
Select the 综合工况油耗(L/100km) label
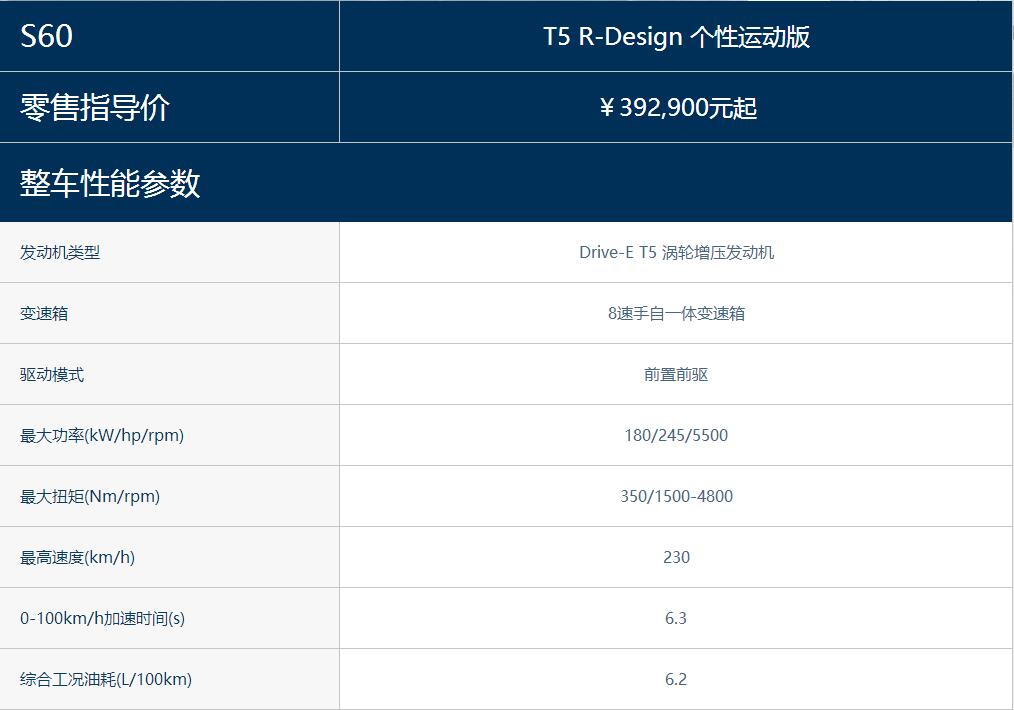(106, 680)
